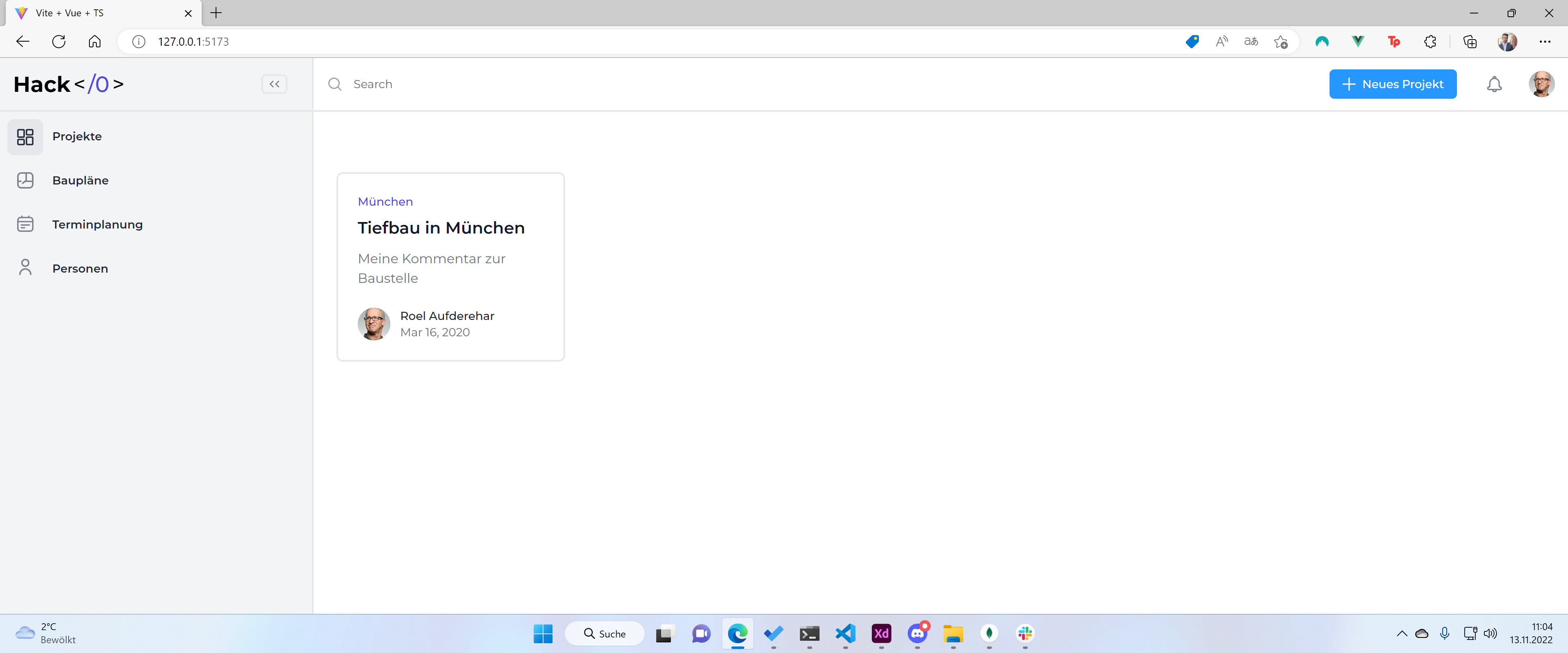Open the notification bell
The image size is (1568, 653).
click(x=1494, y=84)
